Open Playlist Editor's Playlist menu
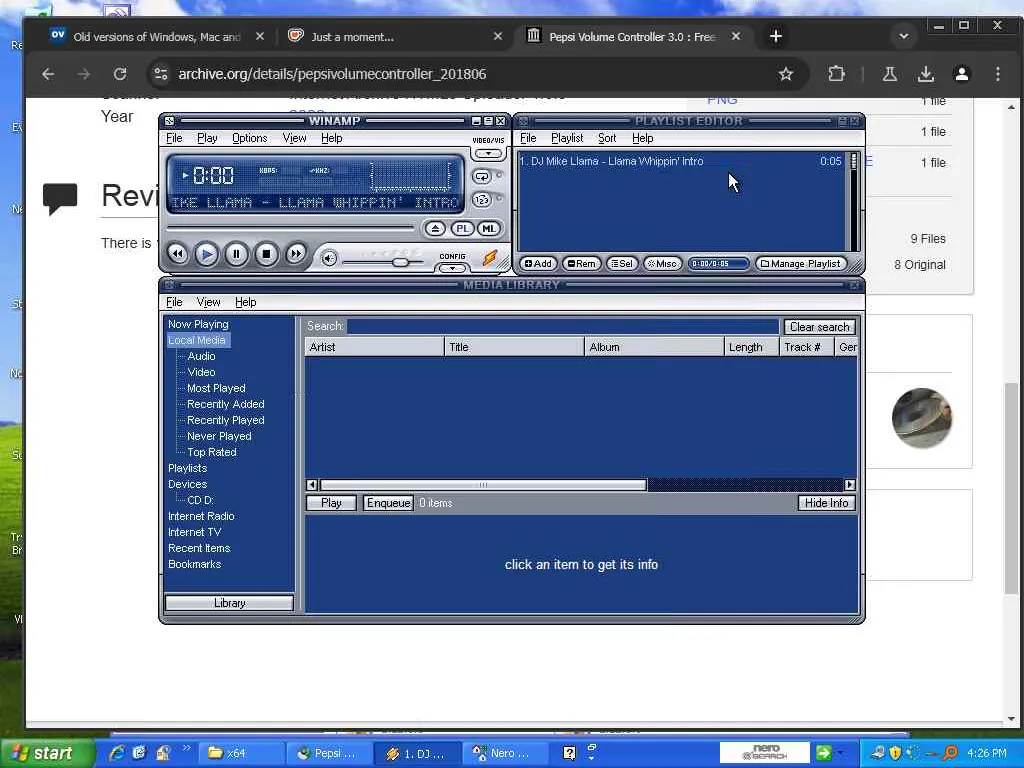The image size is (1024, 768). 567,138
